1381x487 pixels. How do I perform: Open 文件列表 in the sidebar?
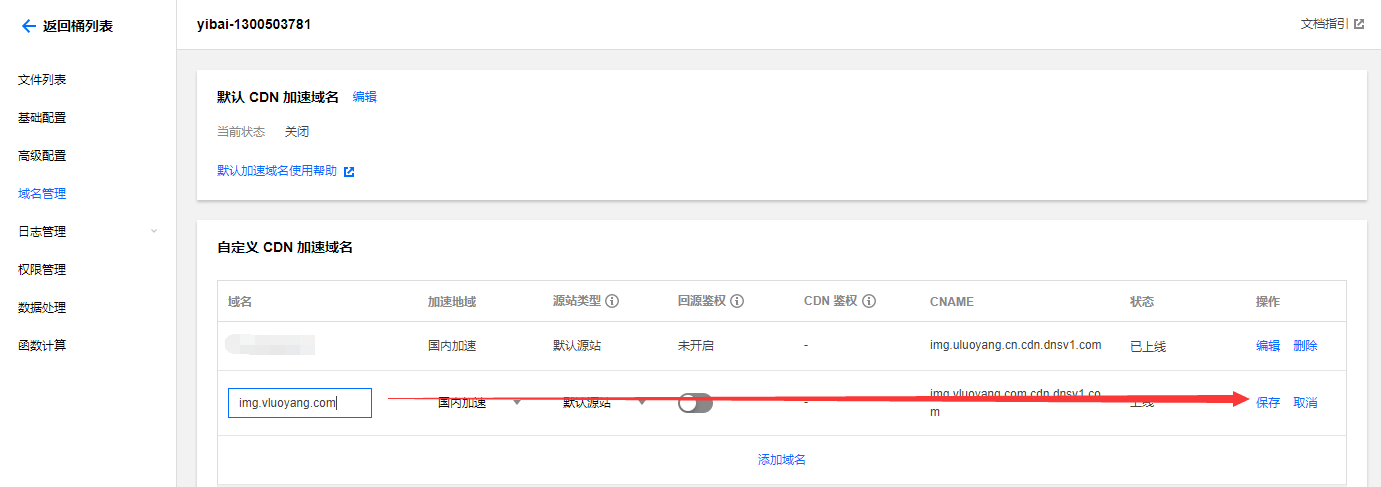click(x=42, y=80)
